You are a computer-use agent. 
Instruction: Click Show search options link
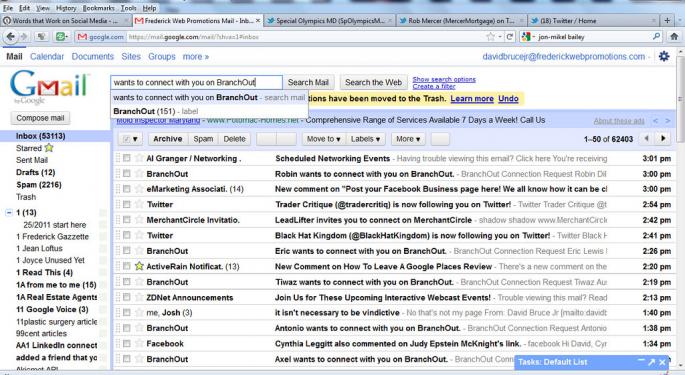pos(444,79)
